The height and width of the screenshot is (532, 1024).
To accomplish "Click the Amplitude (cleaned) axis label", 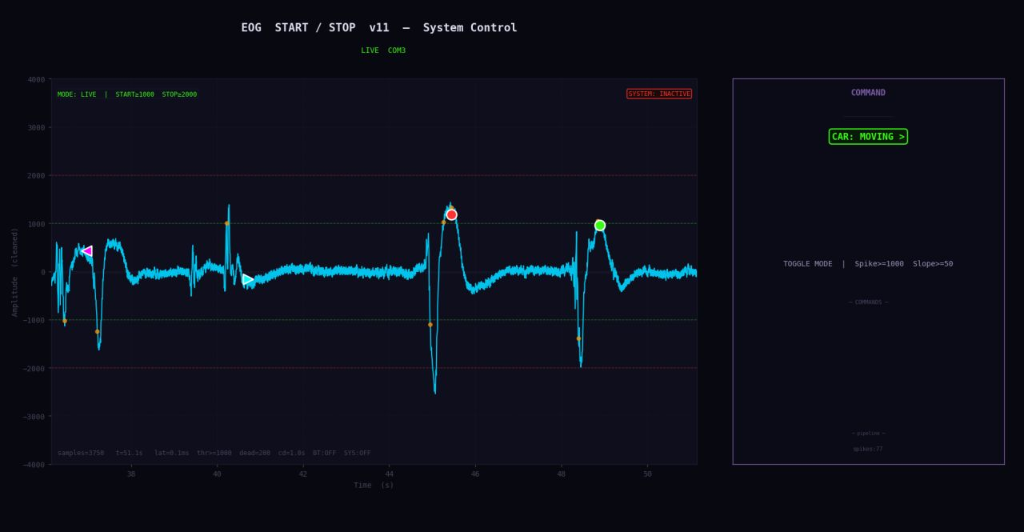I will pyautogui.click(x=14, y=272).
